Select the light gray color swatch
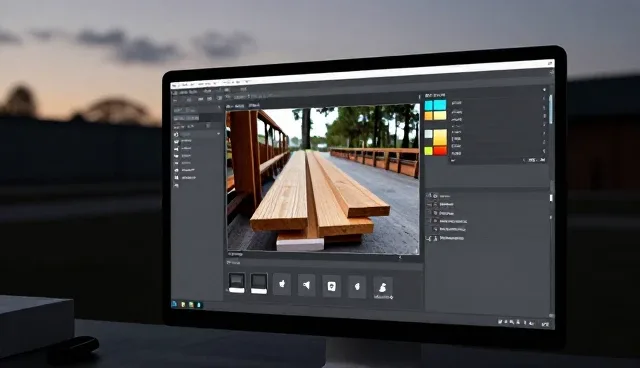Image resolution: width=640 pixels, height=368 pixels. tap(428, 134)
